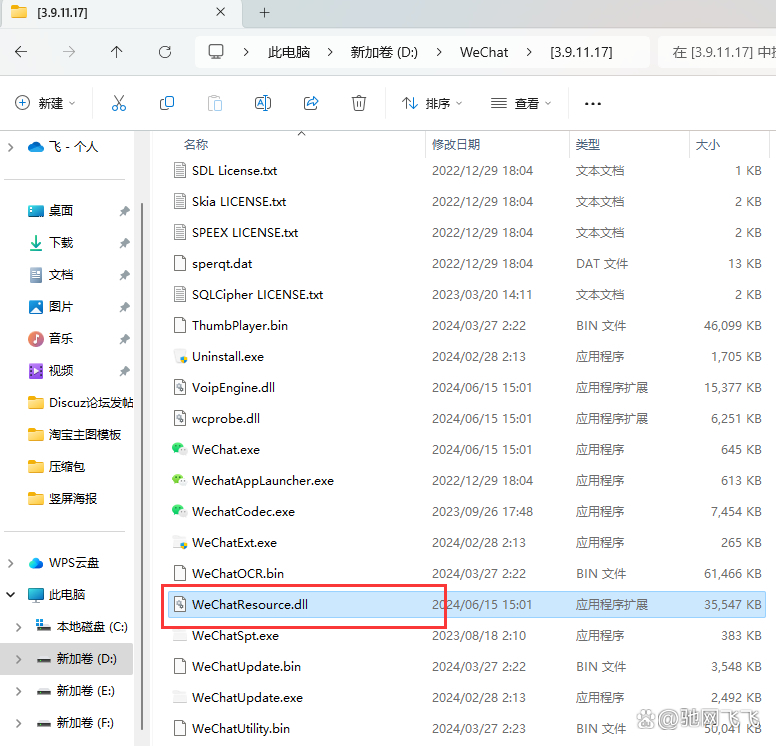Open 下载 in the sidebar

pyautogui.click(x=61, y=243)
